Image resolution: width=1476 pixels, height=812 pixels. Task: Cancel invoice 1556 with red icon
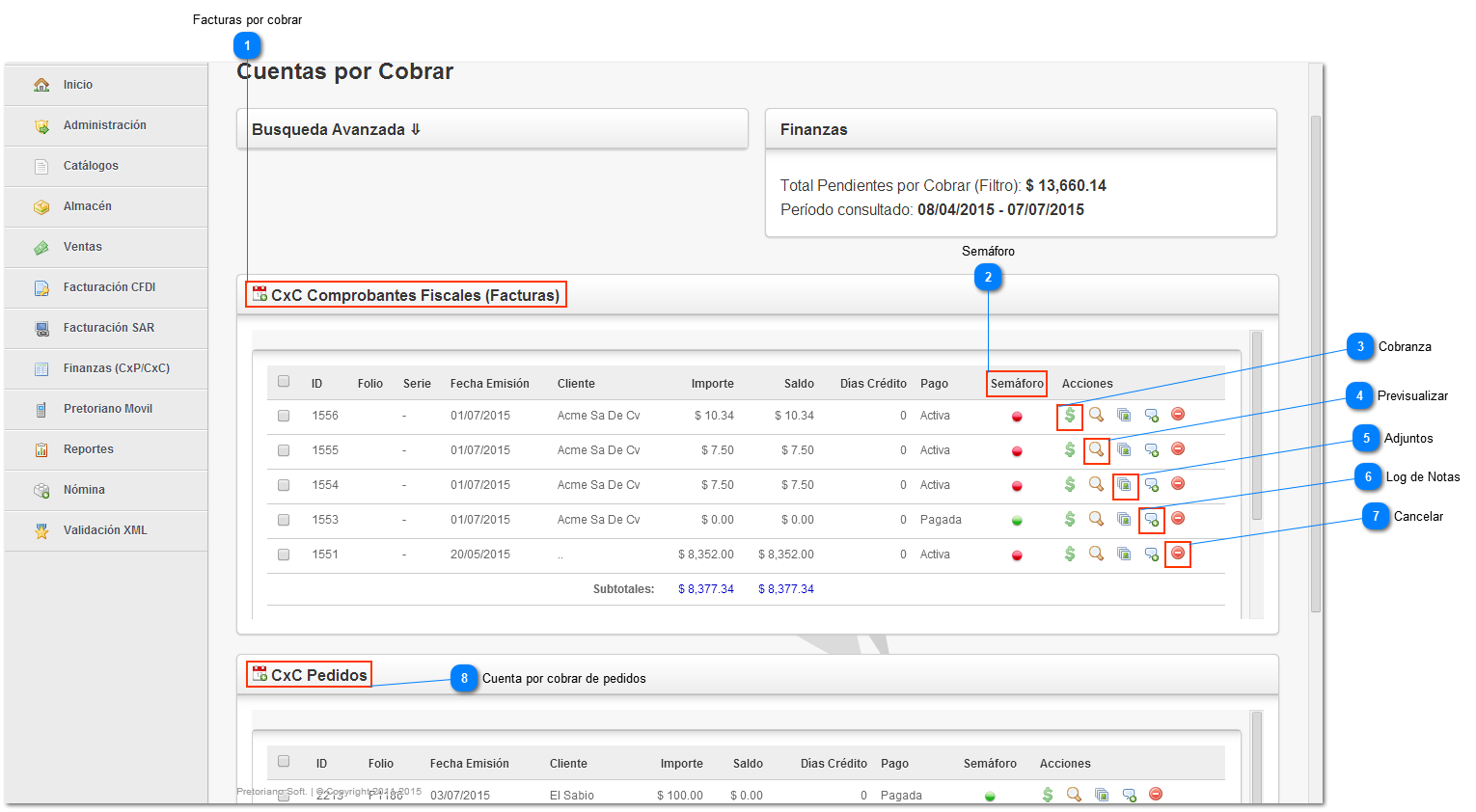tap(1178, 414)
